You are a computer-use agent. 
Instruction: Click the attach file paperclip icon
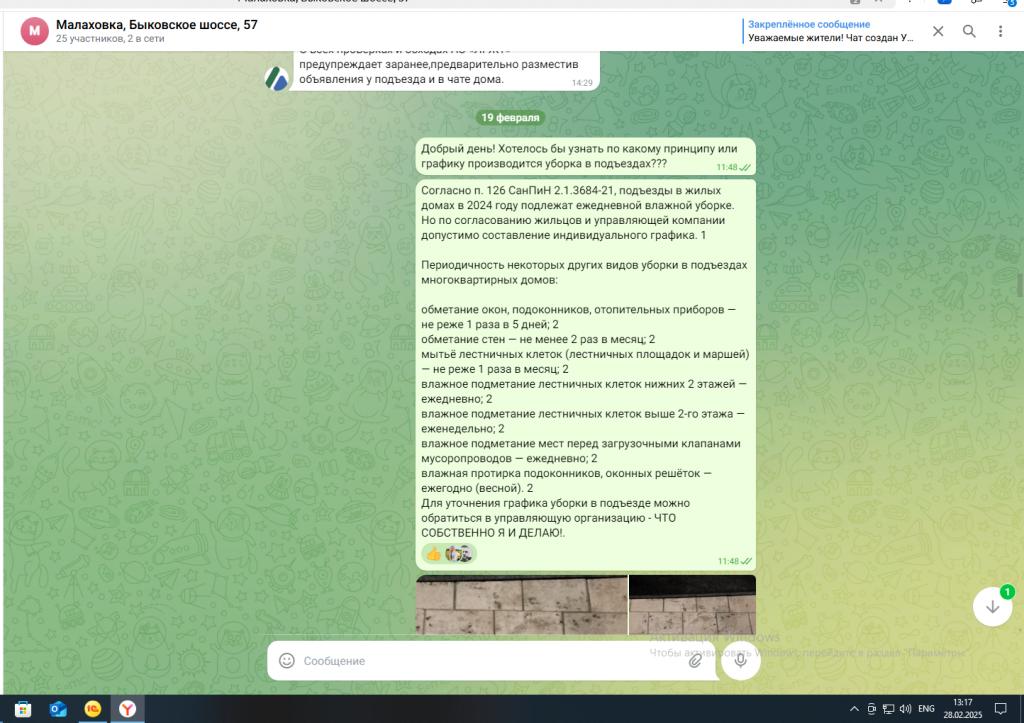pos(695,661)
